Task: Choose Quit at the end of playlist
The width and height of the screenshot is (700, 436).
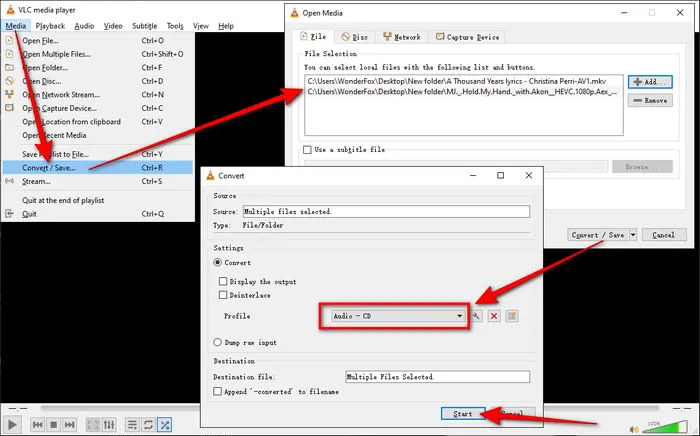Action: point(98,200)
